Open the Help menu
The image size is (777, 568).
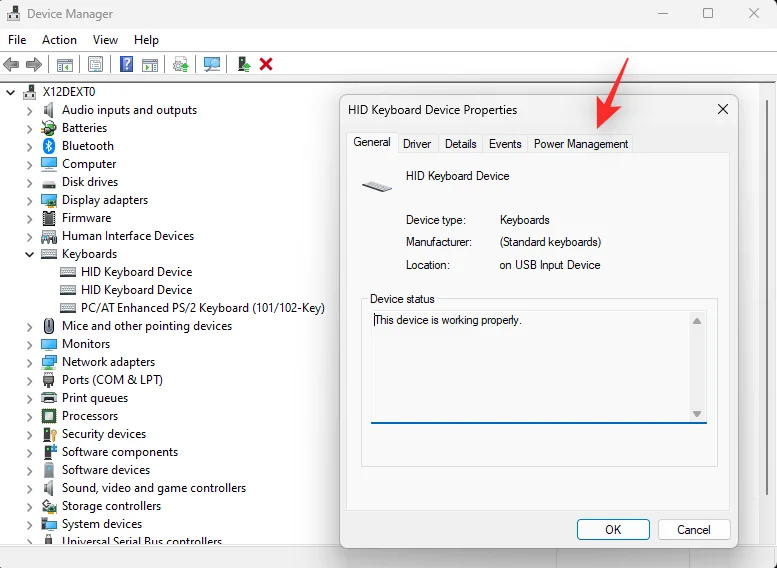tap(146, 40)
